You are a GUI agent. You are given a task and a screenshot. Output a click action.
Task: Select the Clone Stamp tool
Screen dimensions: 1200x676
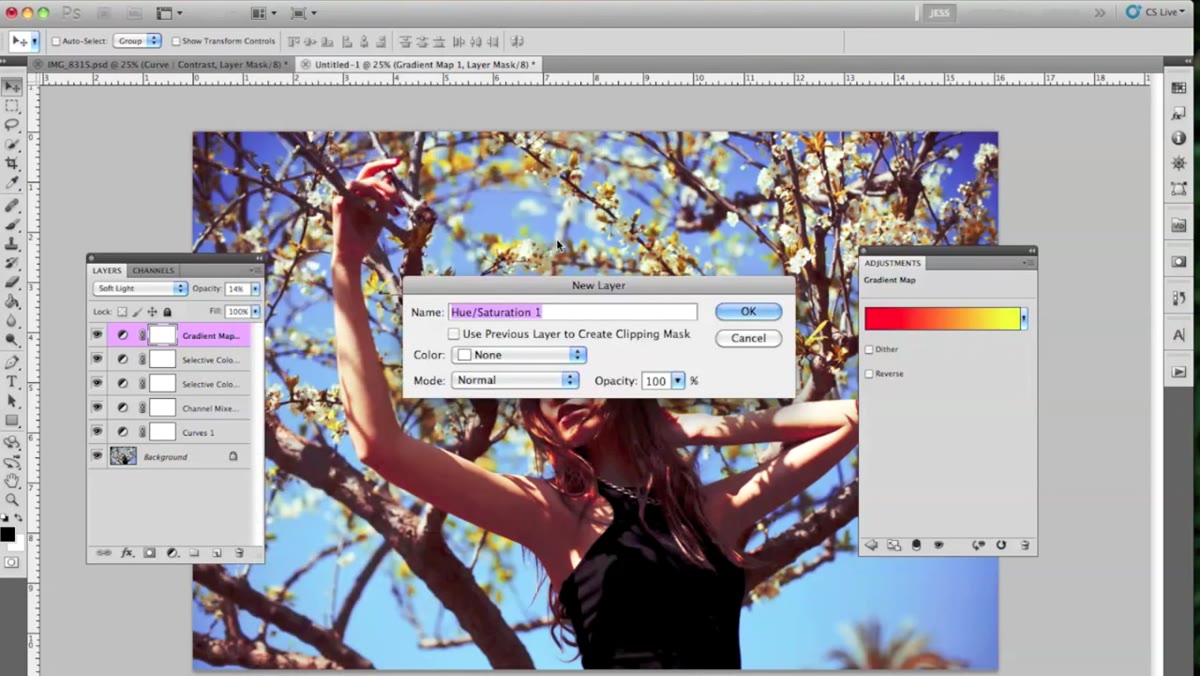click(x=12, y=243)
